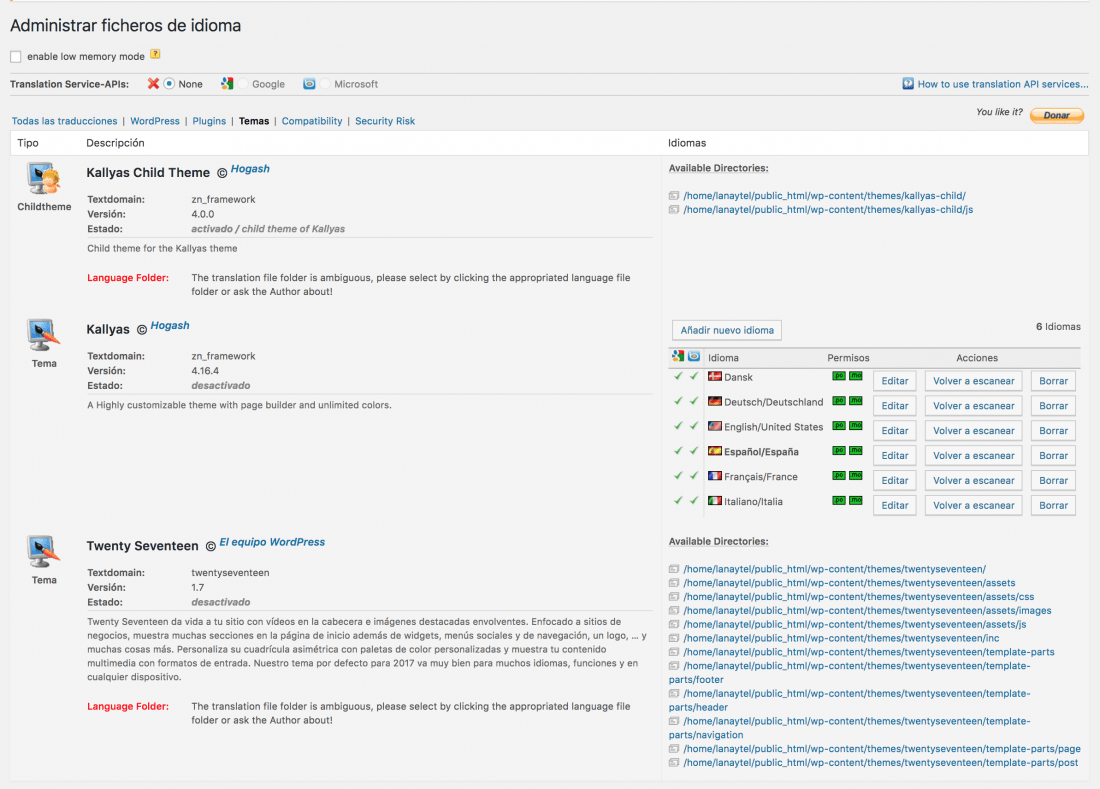The image size is (1100, 789).
Task: Click the red X icon for None
Action: 153,83
